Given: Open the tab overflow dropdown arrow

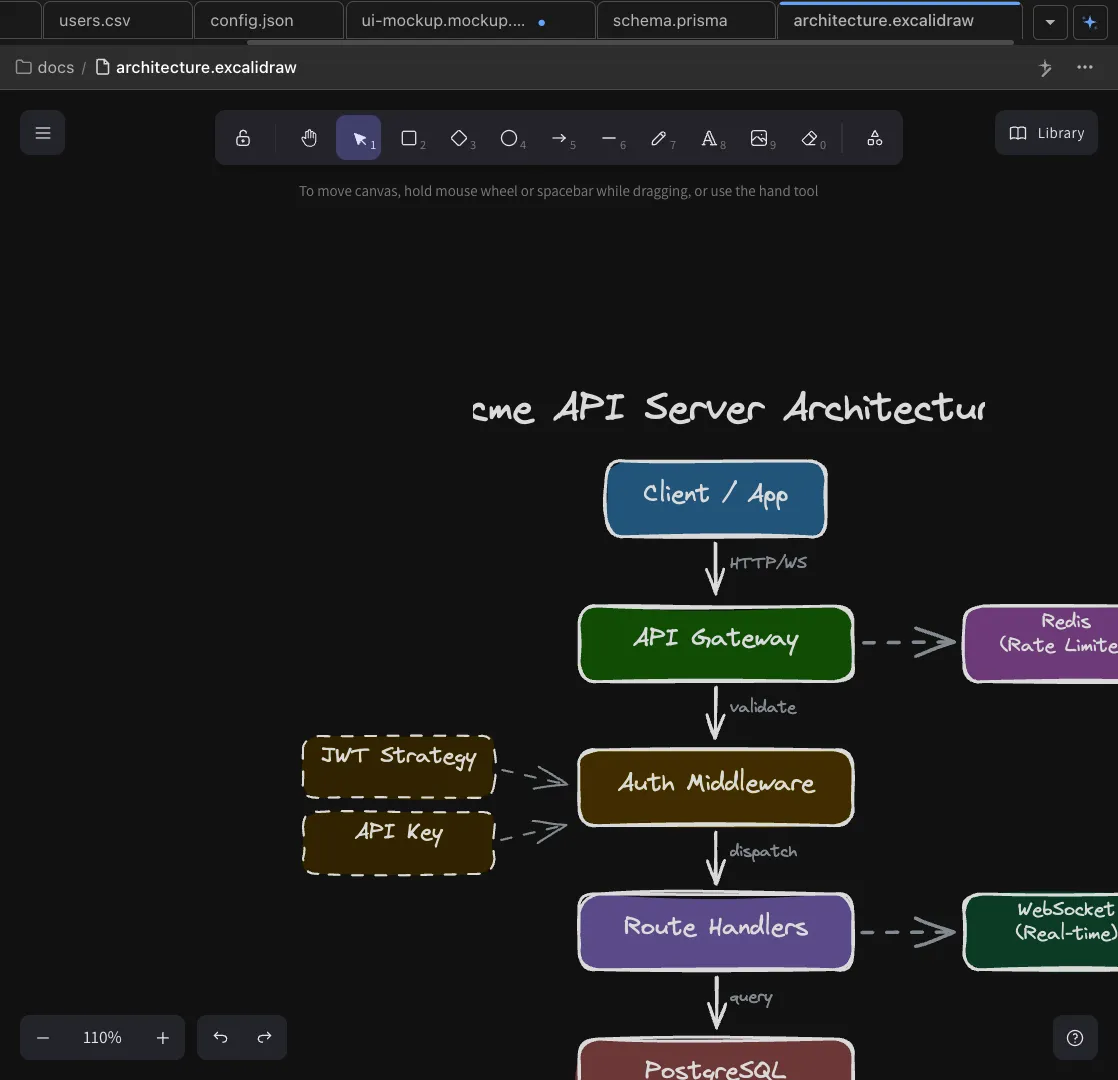Looking at the screenshot, I should pyautogui.click(x=1049, y=21).
